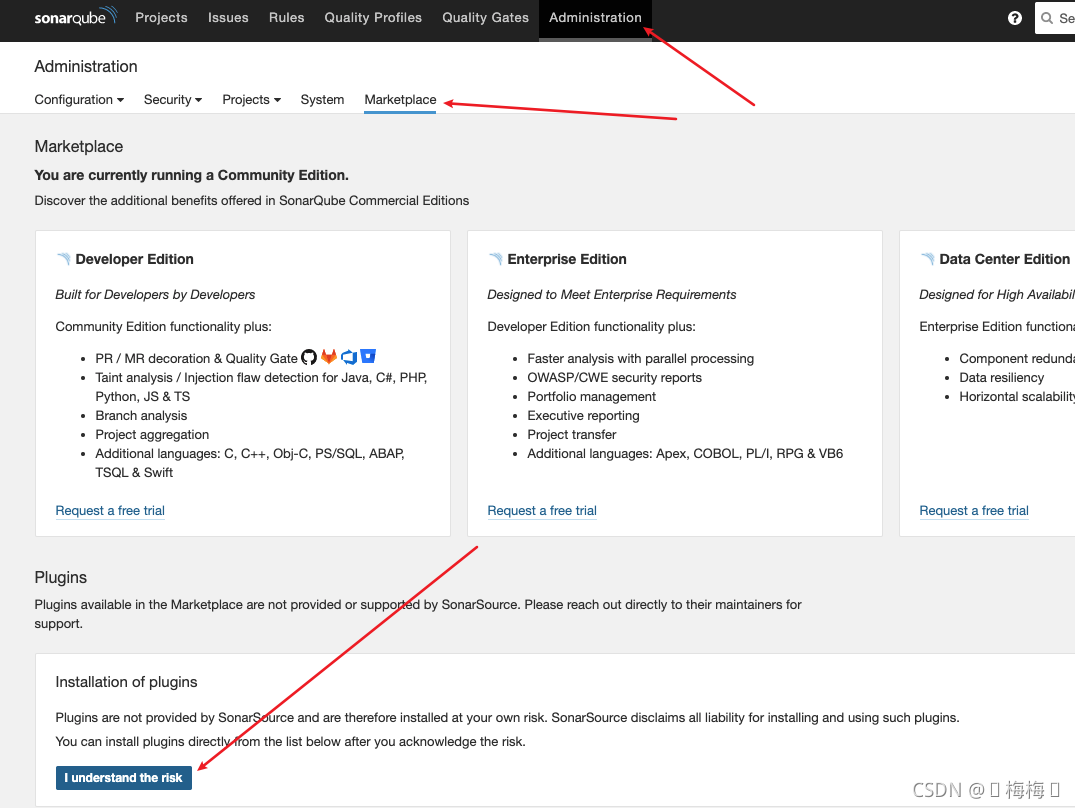Click the Bitbucket icon

tap(368, 356)
